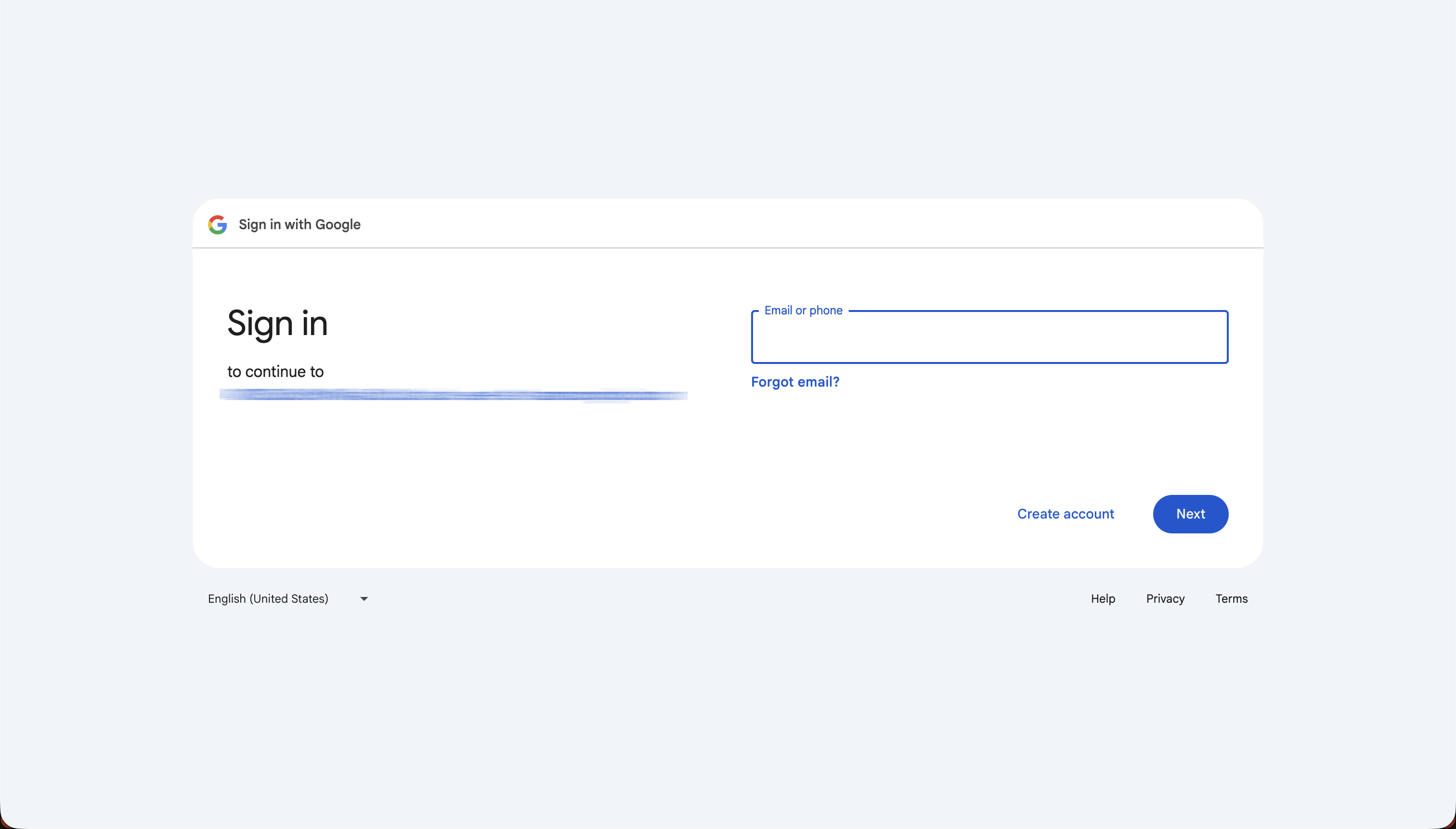Click the "Sign in with Google" header text
Image resolution: width=1456 pixels, height=829 pixels.
pos(299,224)
